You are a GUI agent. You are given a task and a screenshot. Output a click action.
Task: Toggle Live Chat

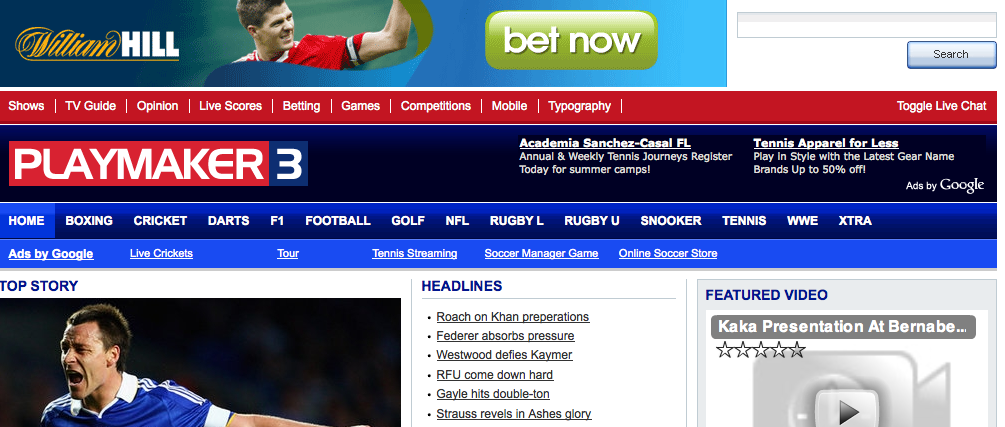pos(941,106)
